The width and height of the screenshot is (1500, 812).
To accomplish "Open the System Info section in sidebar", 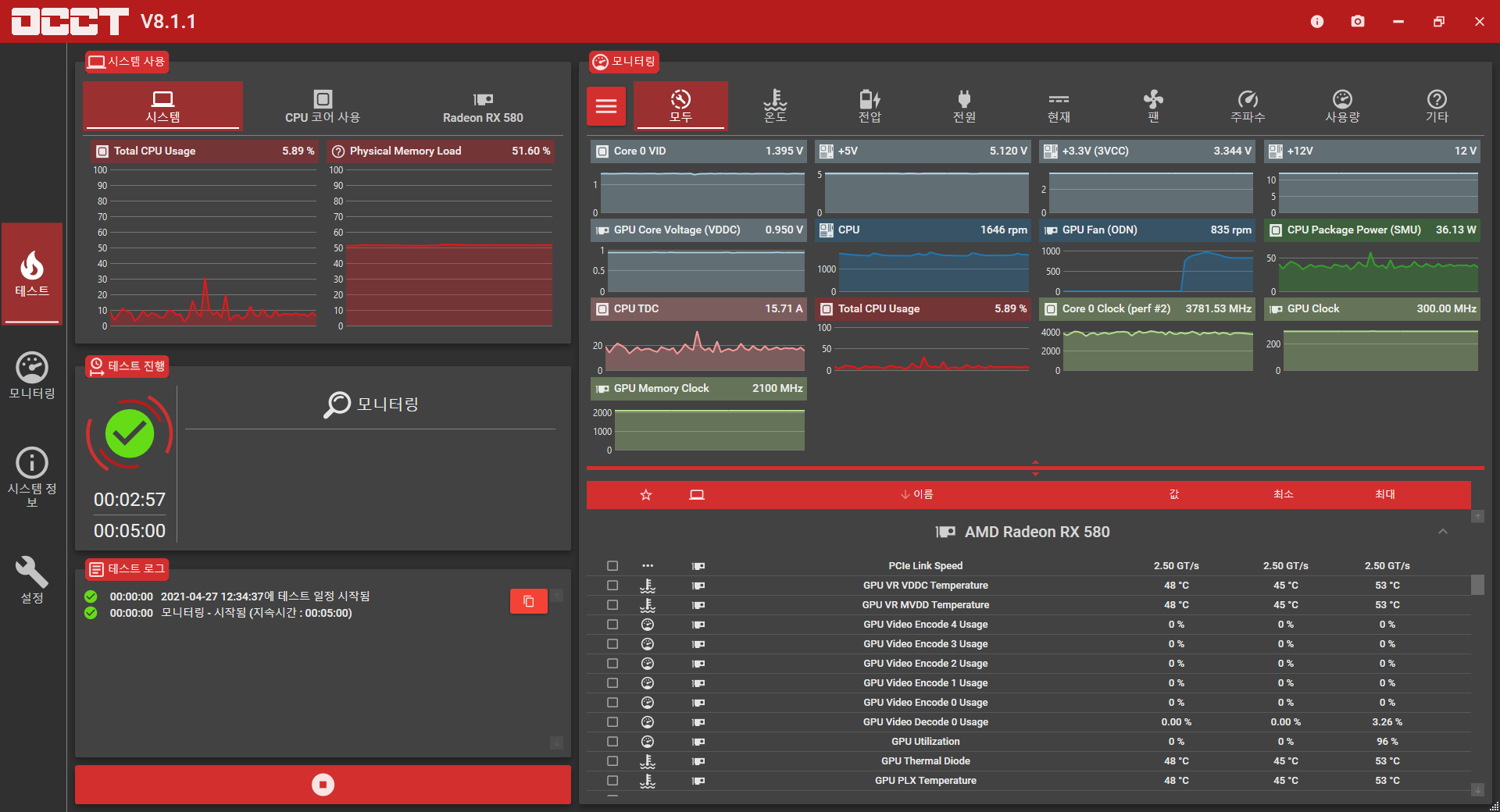I will pos(32,477).
